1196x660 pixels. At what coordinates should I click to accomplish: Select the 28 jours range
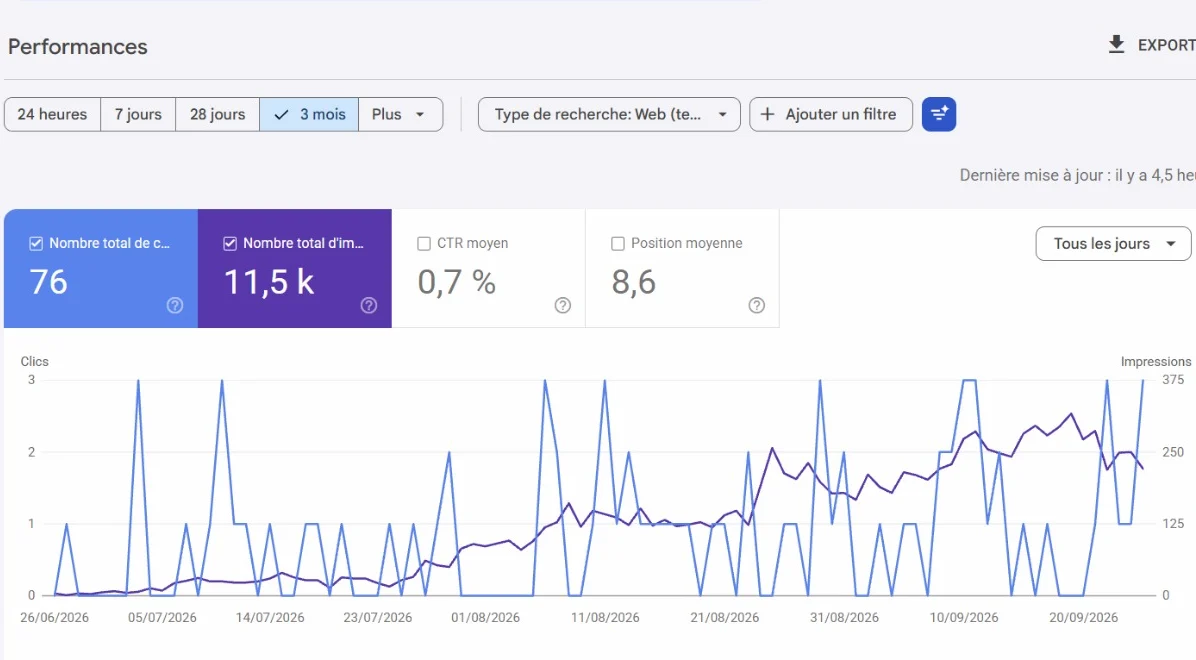(x=217, y=114)
